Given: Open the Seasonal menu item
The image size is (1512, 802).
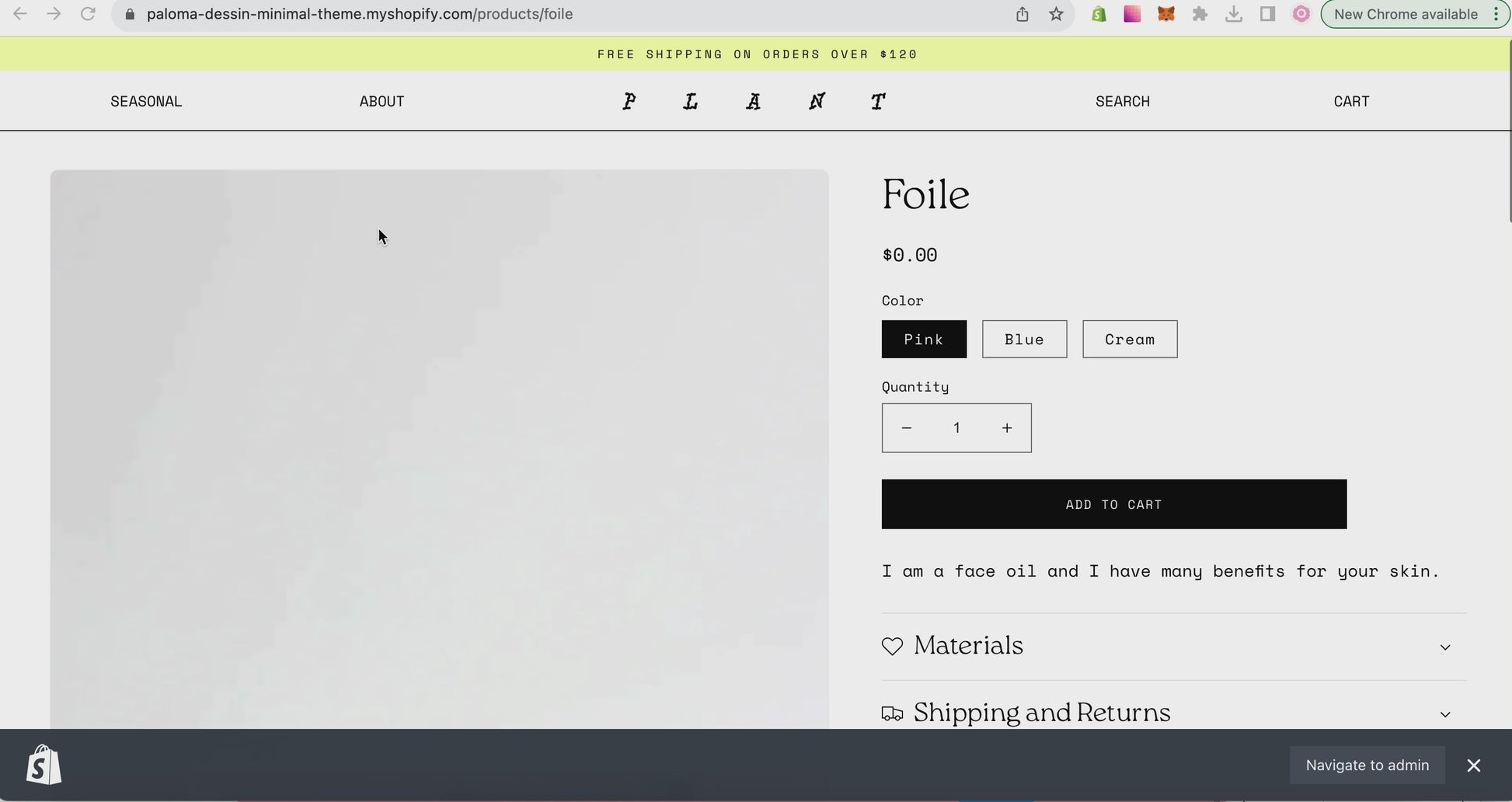Looking at the screenshot, I should [146, 101].
